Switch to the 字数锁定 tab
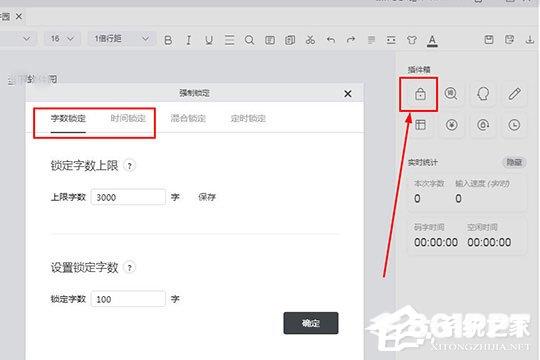This screenshot has width=540, height=360. (x=68, y=119)
